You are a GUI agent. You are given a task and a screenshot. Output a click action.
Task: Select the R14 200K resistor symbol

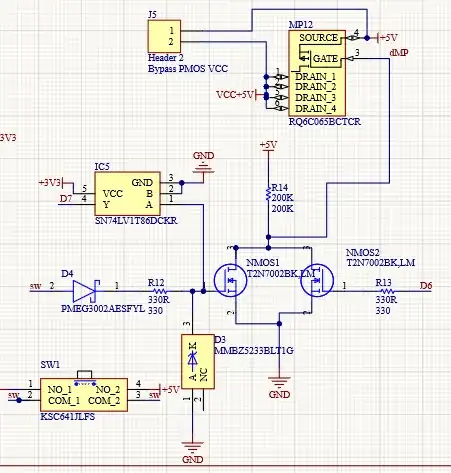point(268,194)
